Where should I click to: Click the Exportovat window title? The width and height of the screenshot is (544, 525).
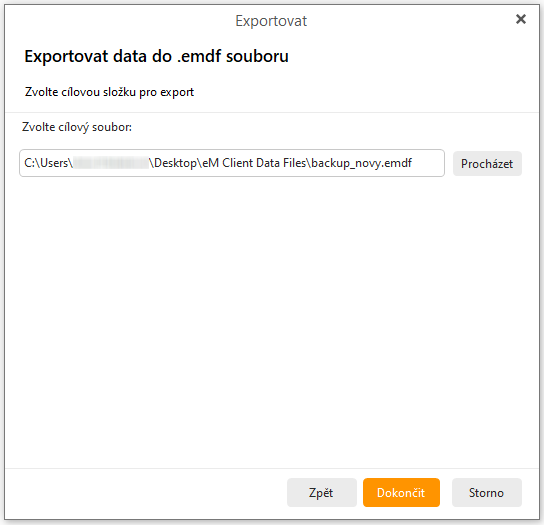[271, 21]
